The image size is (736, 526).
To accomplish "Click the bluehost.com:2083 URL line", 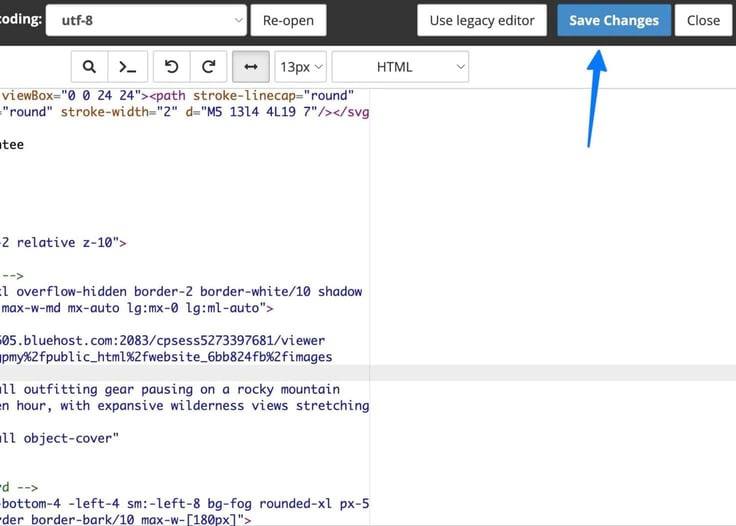I will click(x=162, y=340).
